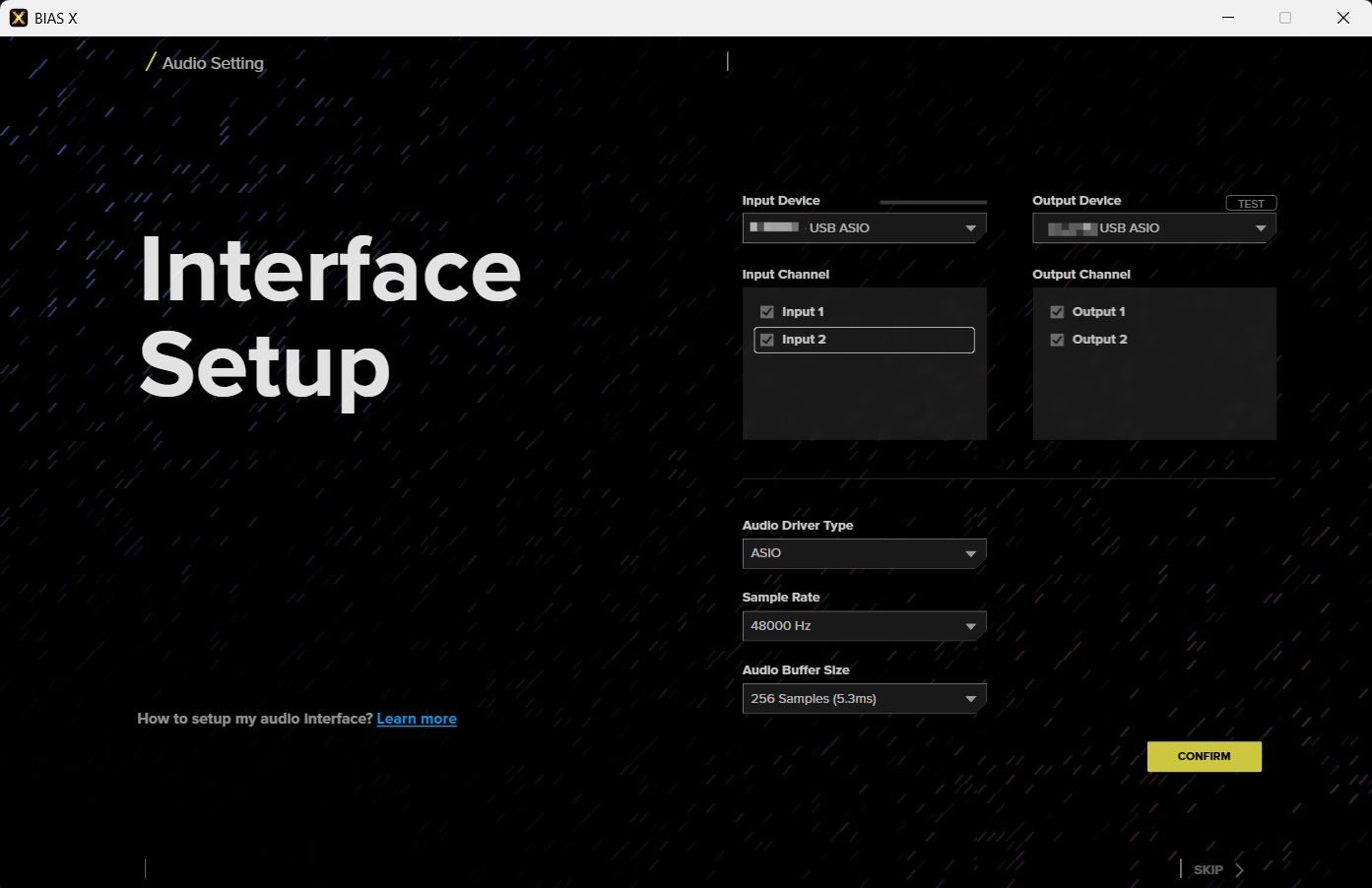Click the Audio Buffer Size dropdown arrow
Screen dimensions: 1372x888
pyautogui.click(x=970, y=699)
